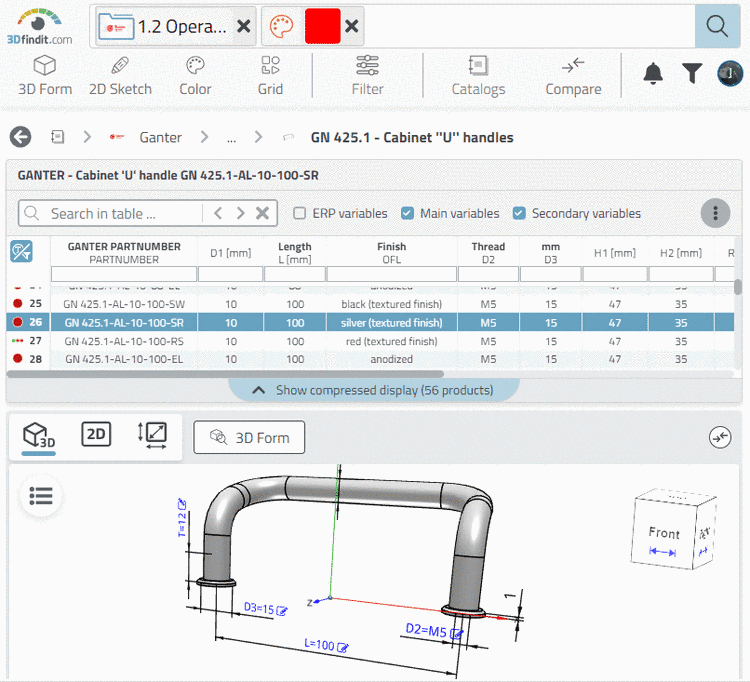Screen dimensions: 750x682
Task: Click the 3D Form button above viewer
Action: (249, 437)
